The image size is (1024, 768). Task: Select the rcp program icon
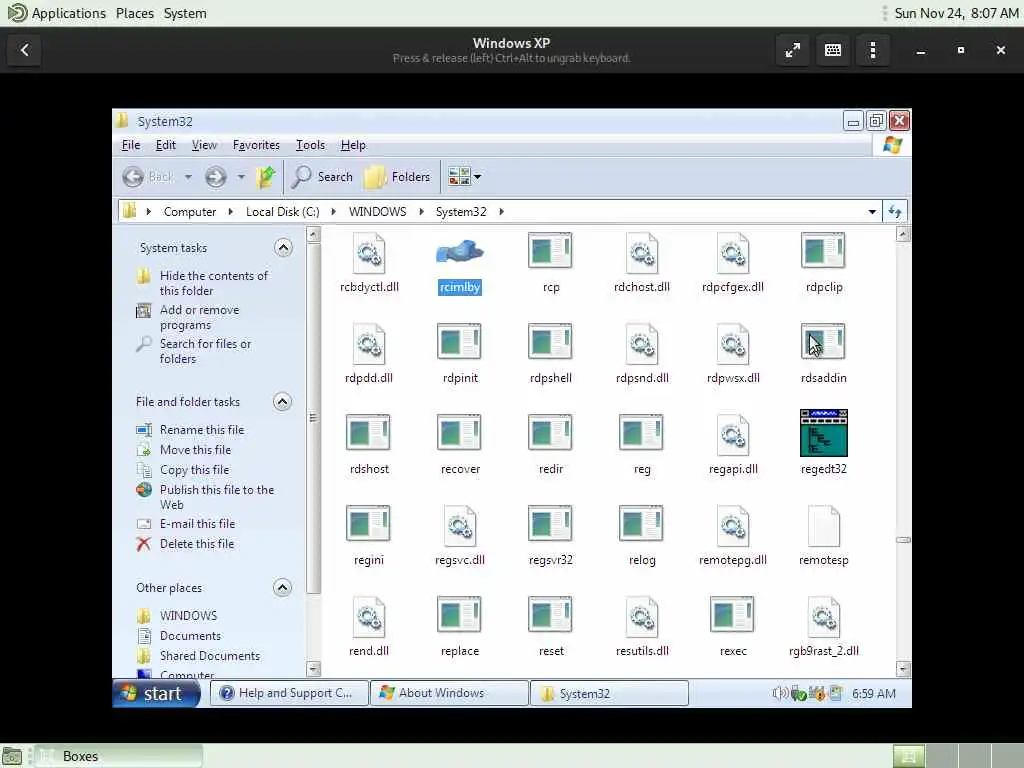pyautogui.click(x=551, y=251)
